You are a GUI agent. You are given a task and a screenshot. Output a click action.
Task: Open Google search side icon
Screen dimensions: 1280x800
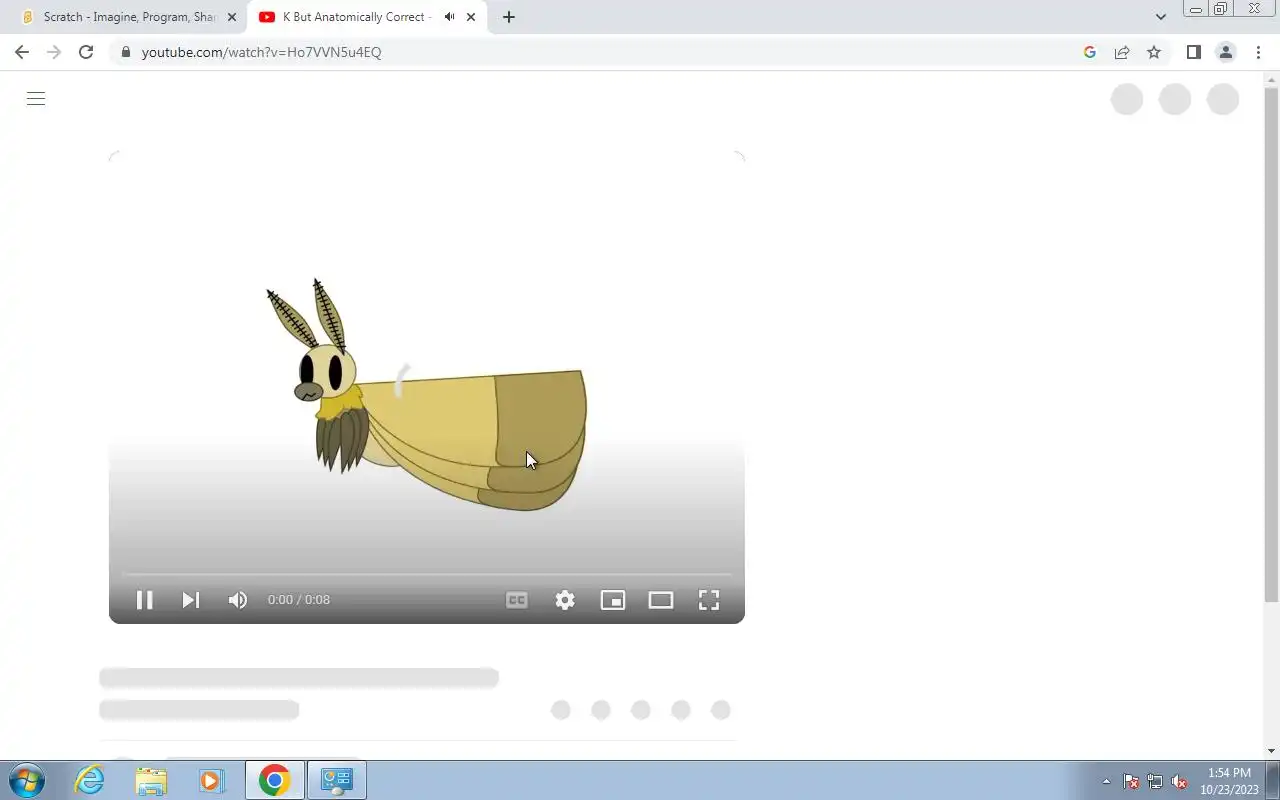1090,52
